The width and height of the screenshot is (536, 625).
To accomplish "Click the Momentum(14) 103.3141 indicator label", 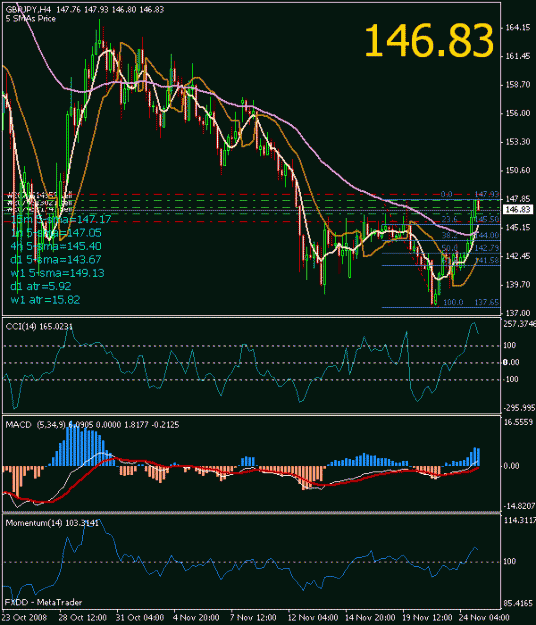I will pos(52,523).
